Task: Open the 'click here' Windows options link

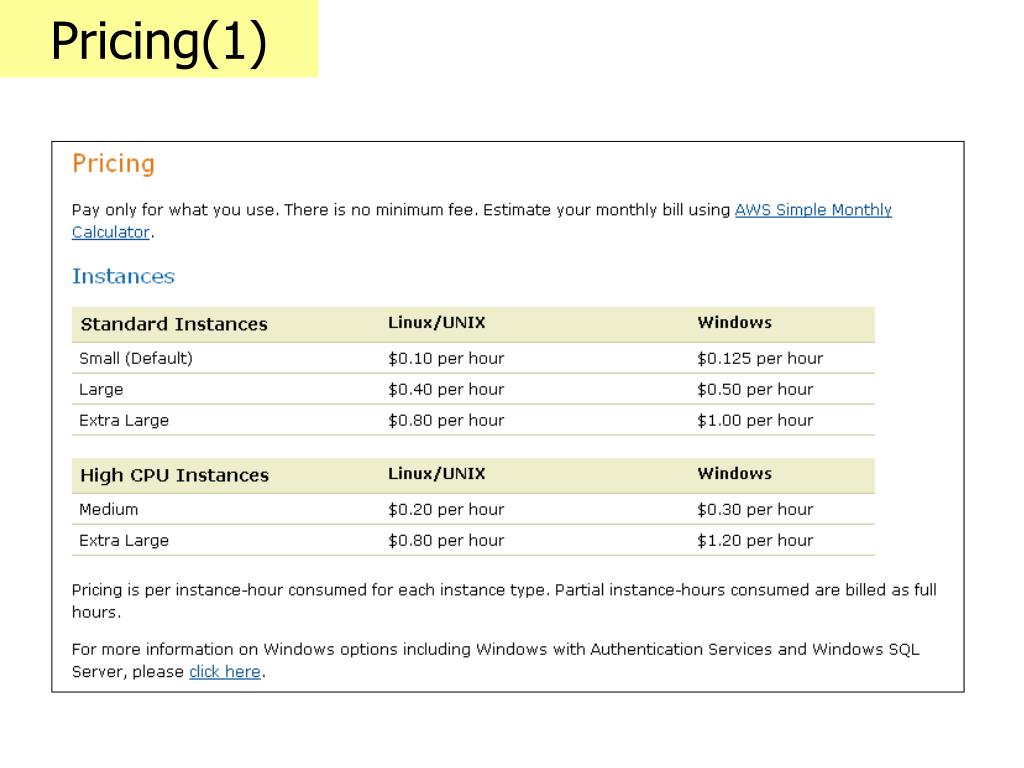Action: (225, 672)
